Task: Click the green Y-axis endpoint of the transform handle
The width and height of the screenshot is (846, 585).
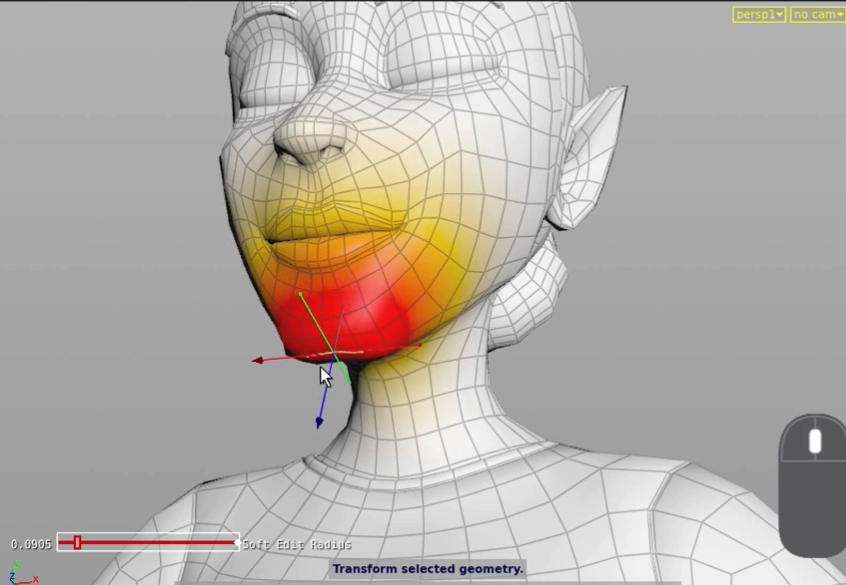Action: click(x=301, y=295)
